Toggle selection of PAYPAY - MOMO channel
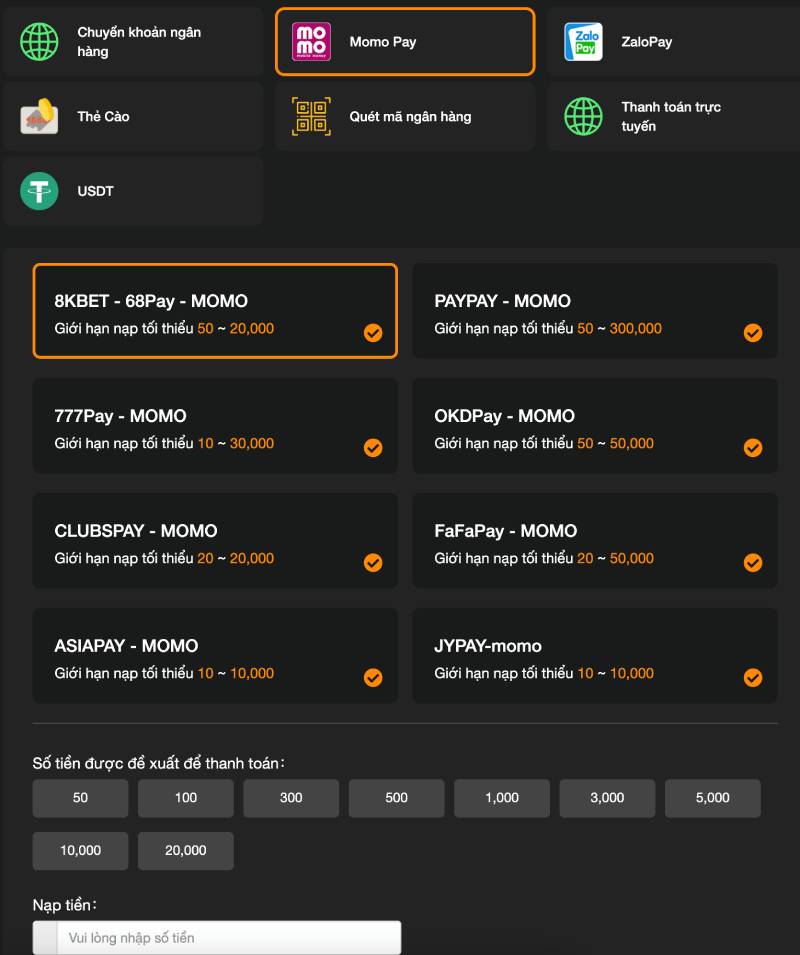 click(x=753, y=333)
